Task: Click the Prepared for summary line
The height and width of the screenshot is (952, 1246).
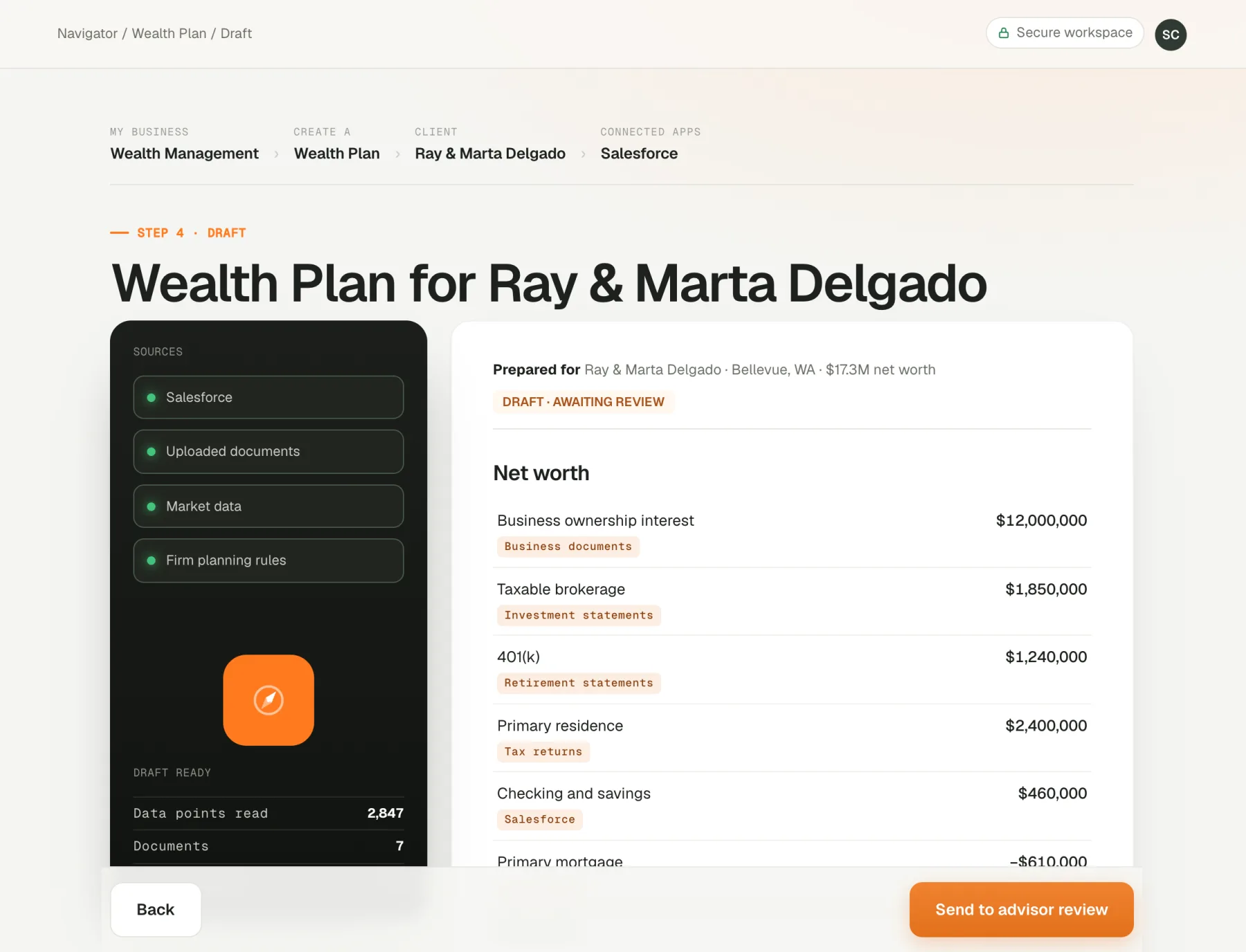Action: [x=714, y=369]
